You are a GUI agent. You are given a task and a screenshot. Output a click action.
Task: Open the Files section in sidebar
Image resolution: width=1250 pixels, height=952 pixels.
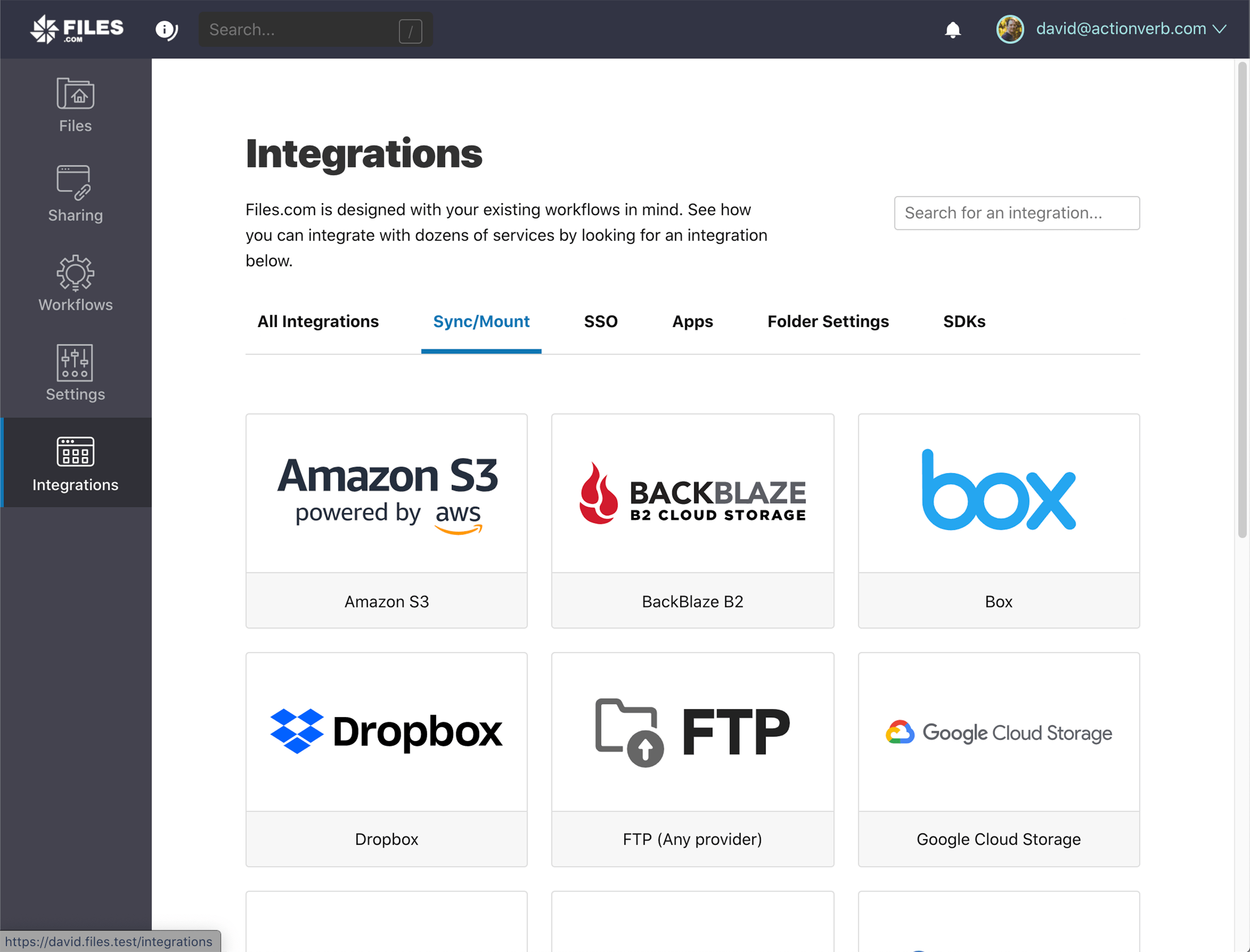[76, 105]
